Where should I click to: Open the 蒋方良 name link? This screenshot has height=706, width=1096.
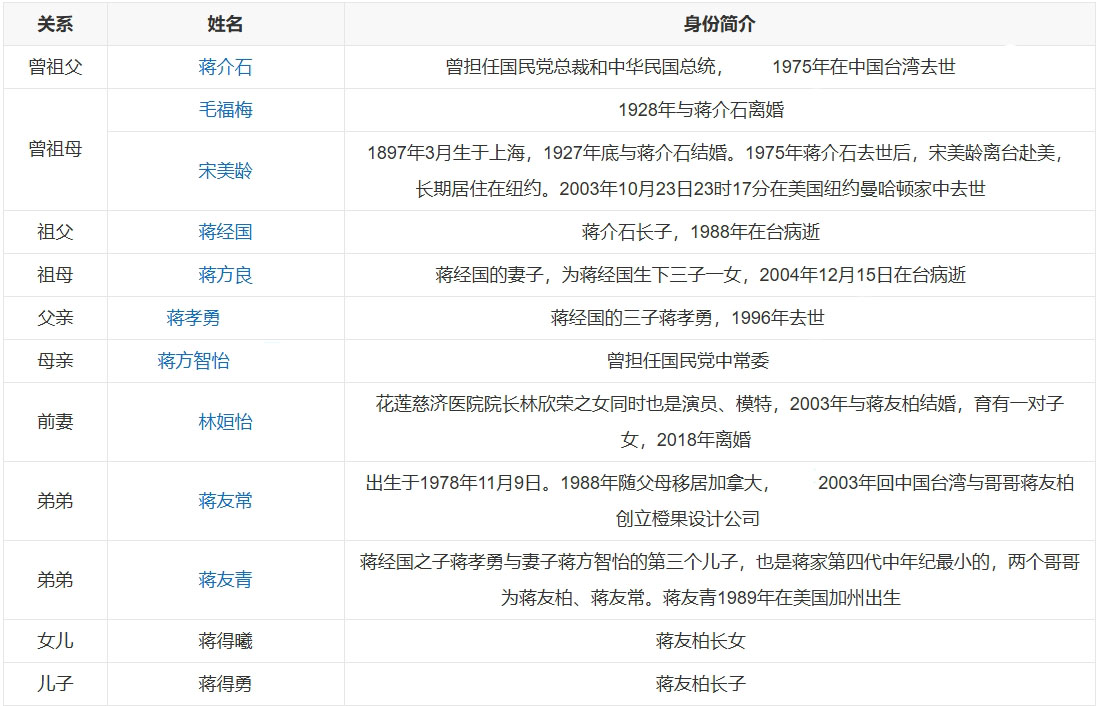point(225,275)
